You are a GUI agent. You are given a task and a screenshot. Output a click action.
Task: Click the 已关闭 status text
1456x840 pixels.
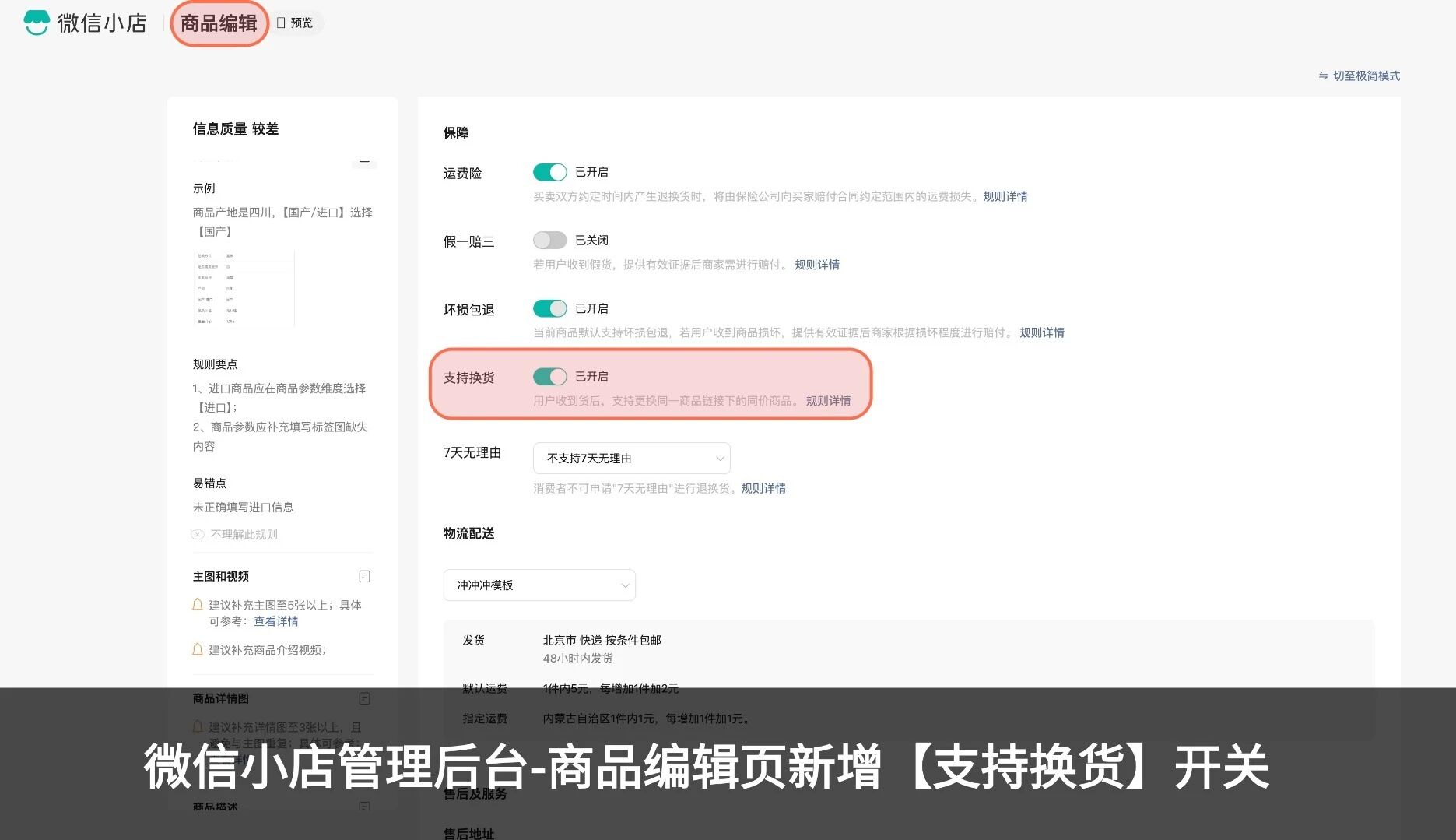point(592,240)
